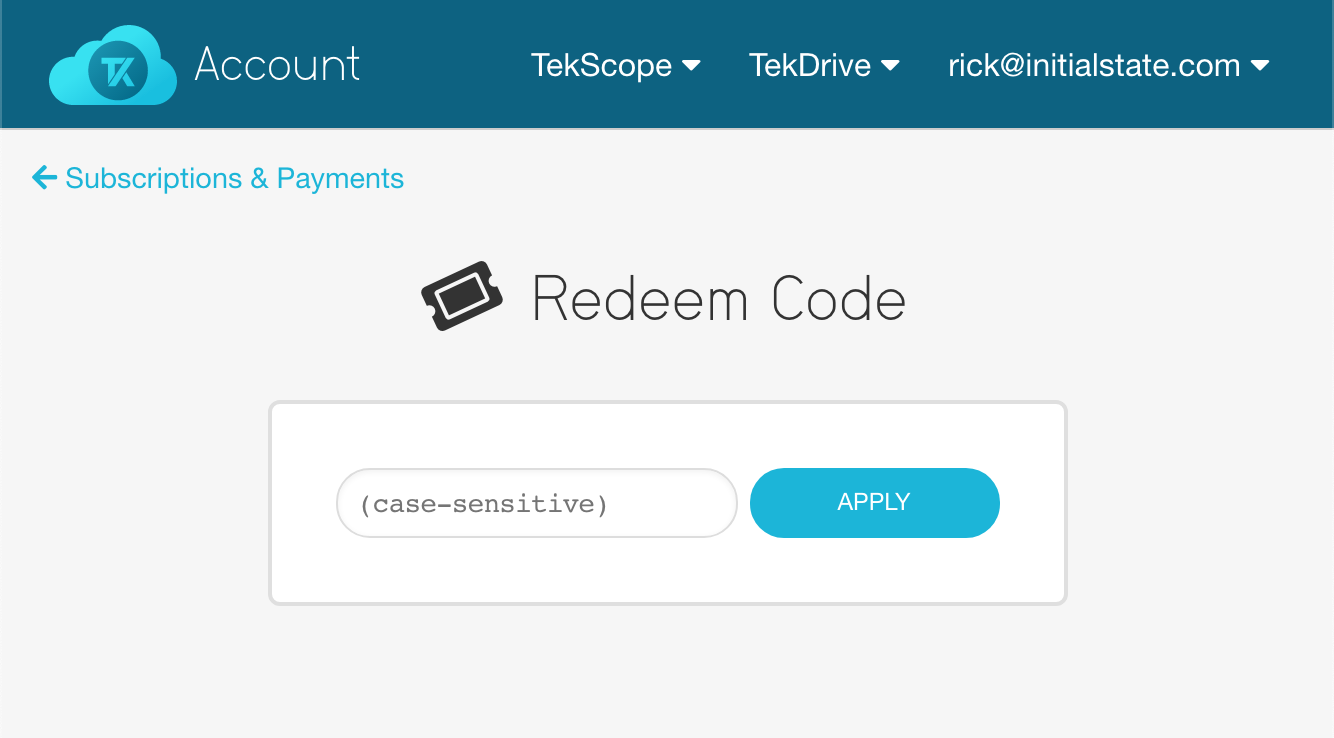This screenshot has height=738, width=1334.
Task: Expand the TekDrive dropdown caret
Action: tap(890, 66)
